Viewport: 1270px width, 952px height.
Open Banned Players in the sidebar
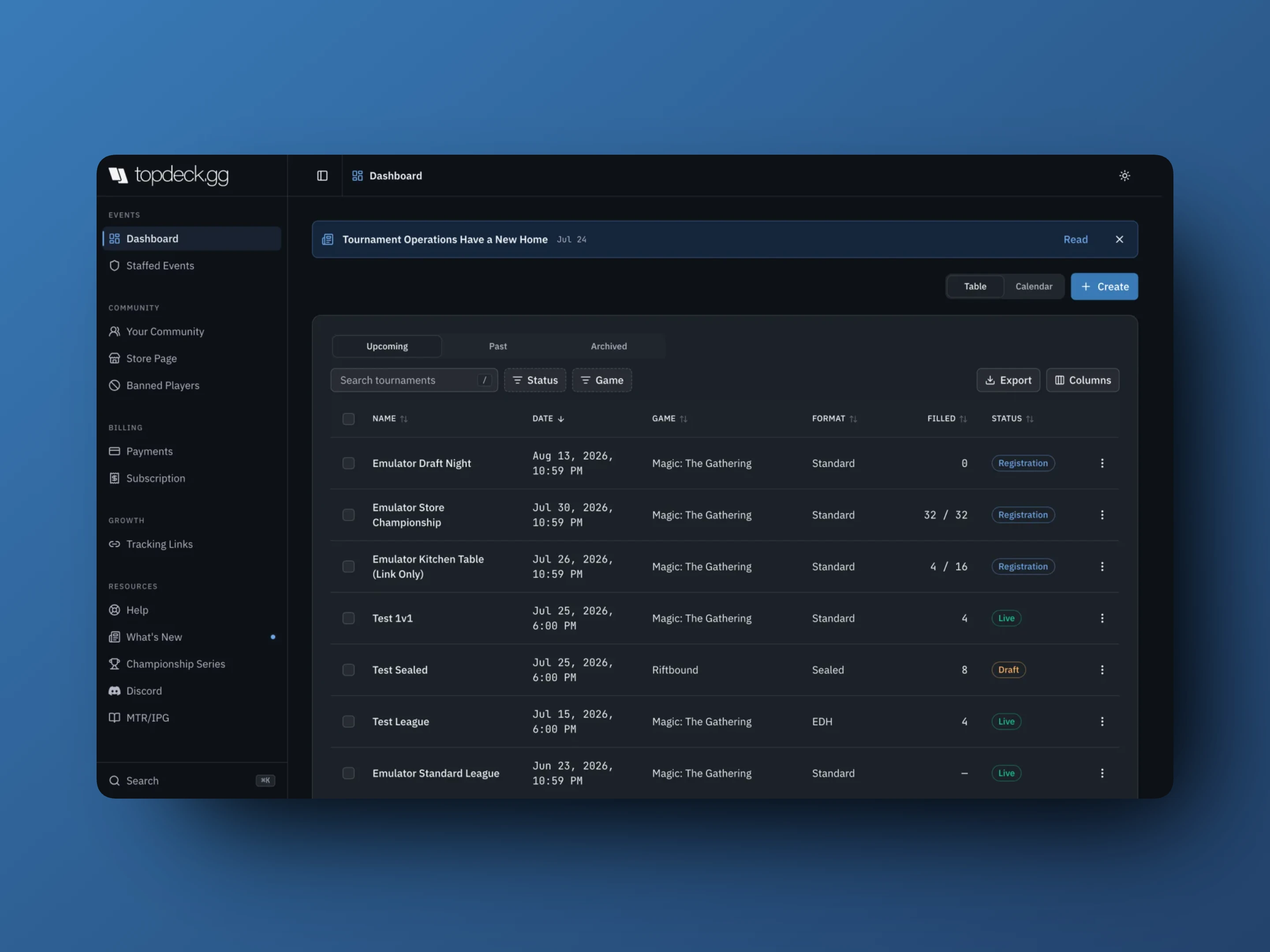[192, 386]
